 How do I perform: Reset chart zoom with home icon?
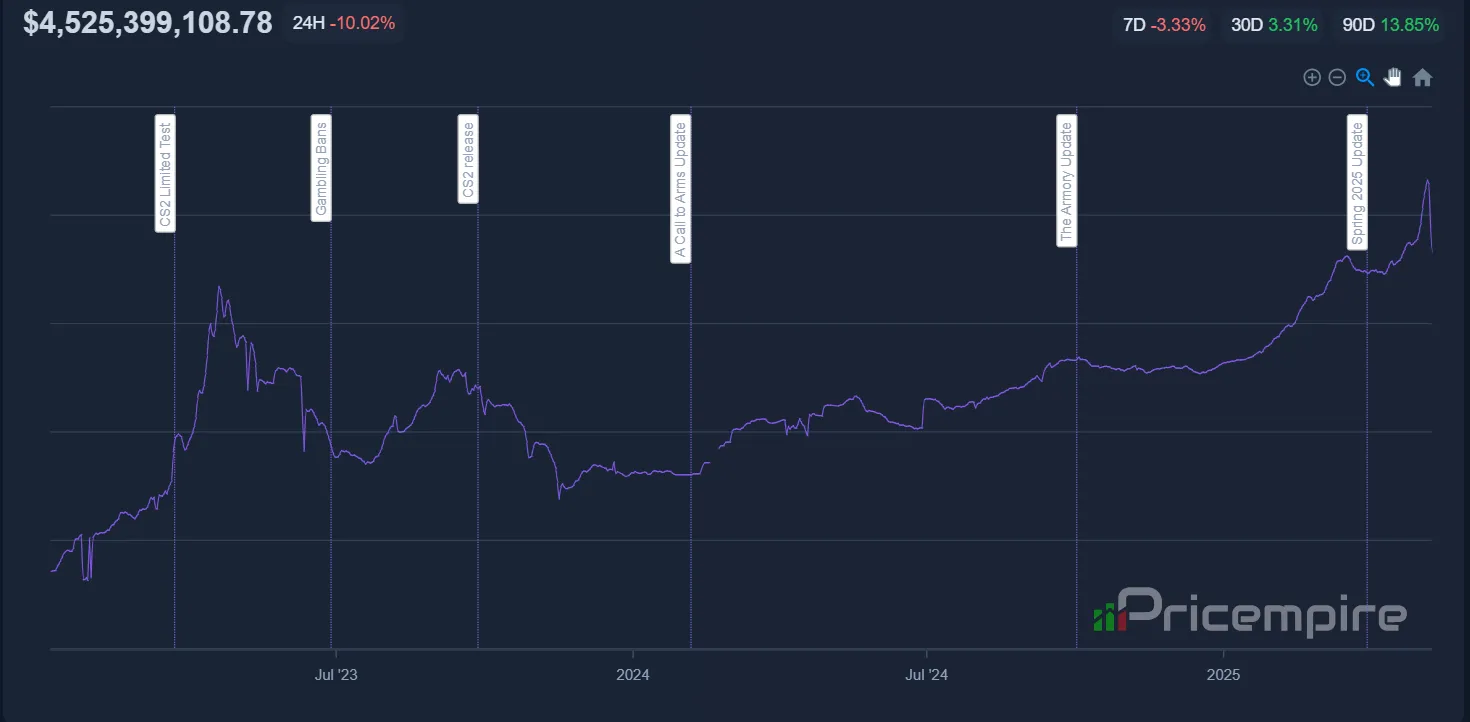coord(1422,77)
